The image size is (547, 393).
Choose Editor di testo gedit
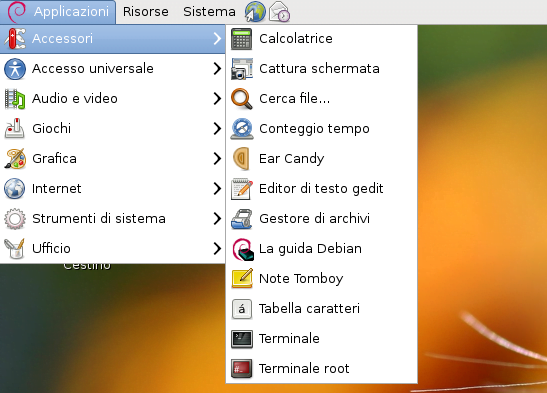tap(322, 188)
